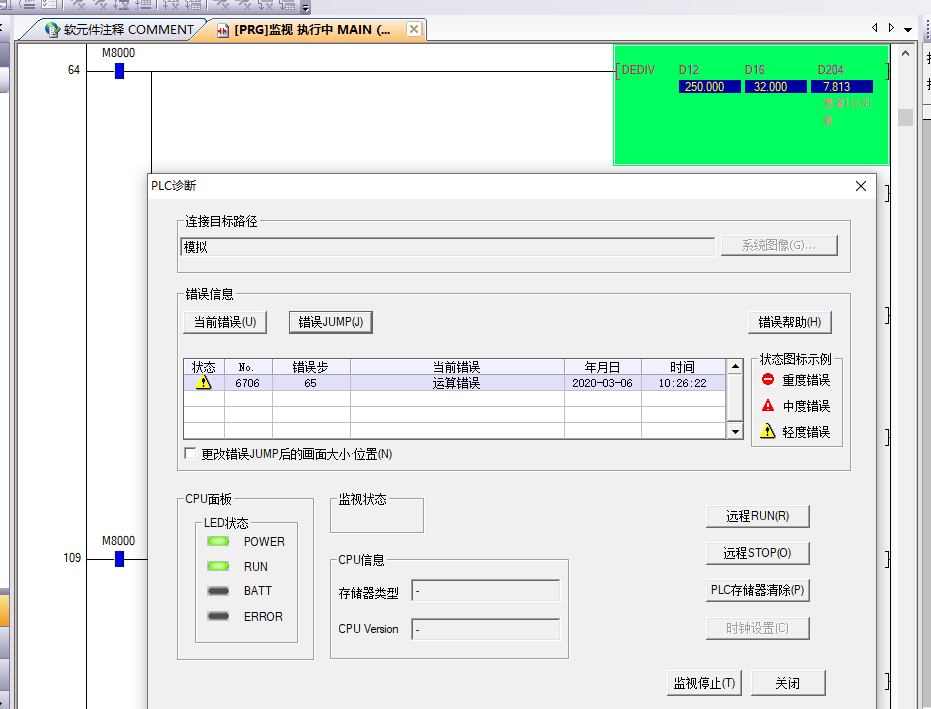Click the red triangle 中度错误 legend icon

click(x=768, y=406)
